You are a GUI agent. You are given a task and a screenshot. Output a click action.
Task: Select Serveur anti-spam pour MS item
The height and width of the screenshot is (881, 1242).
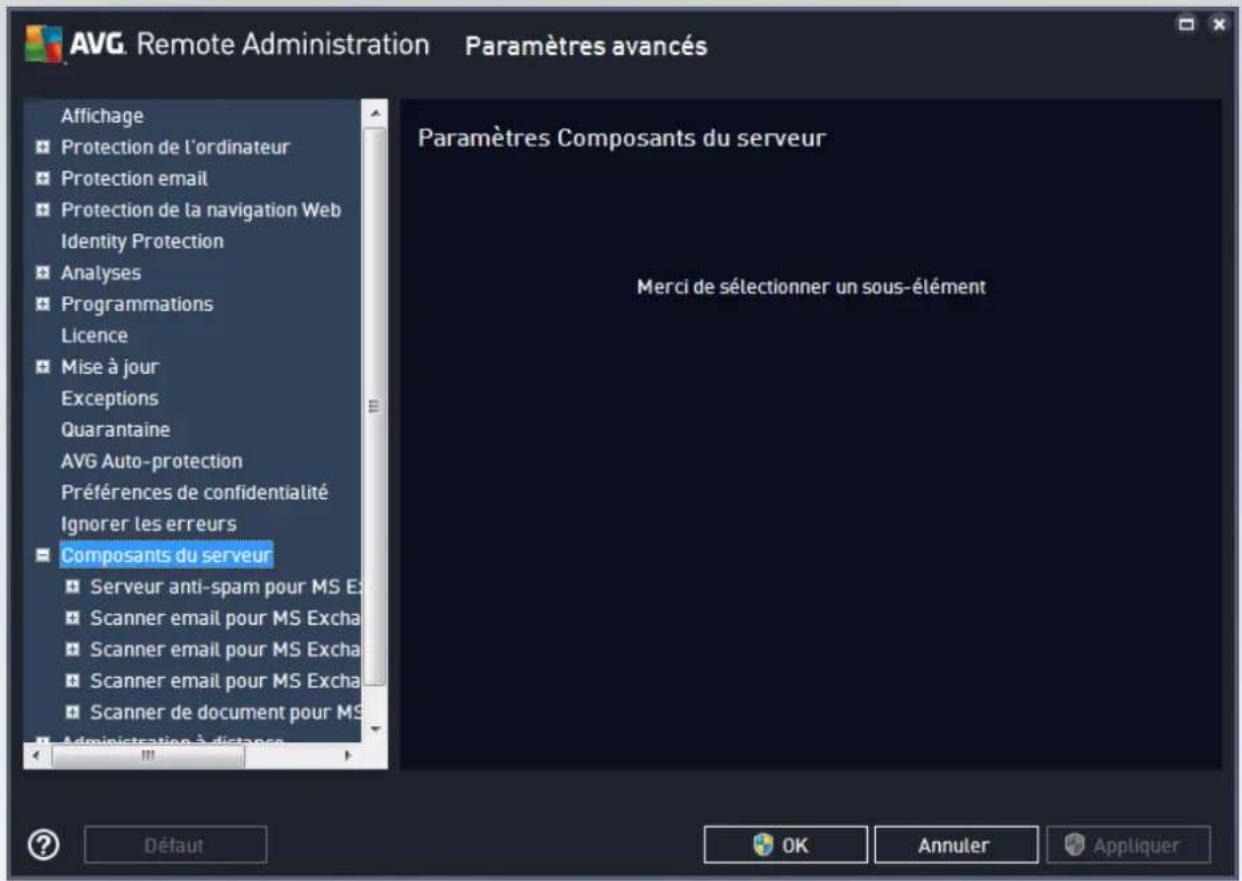225,586
